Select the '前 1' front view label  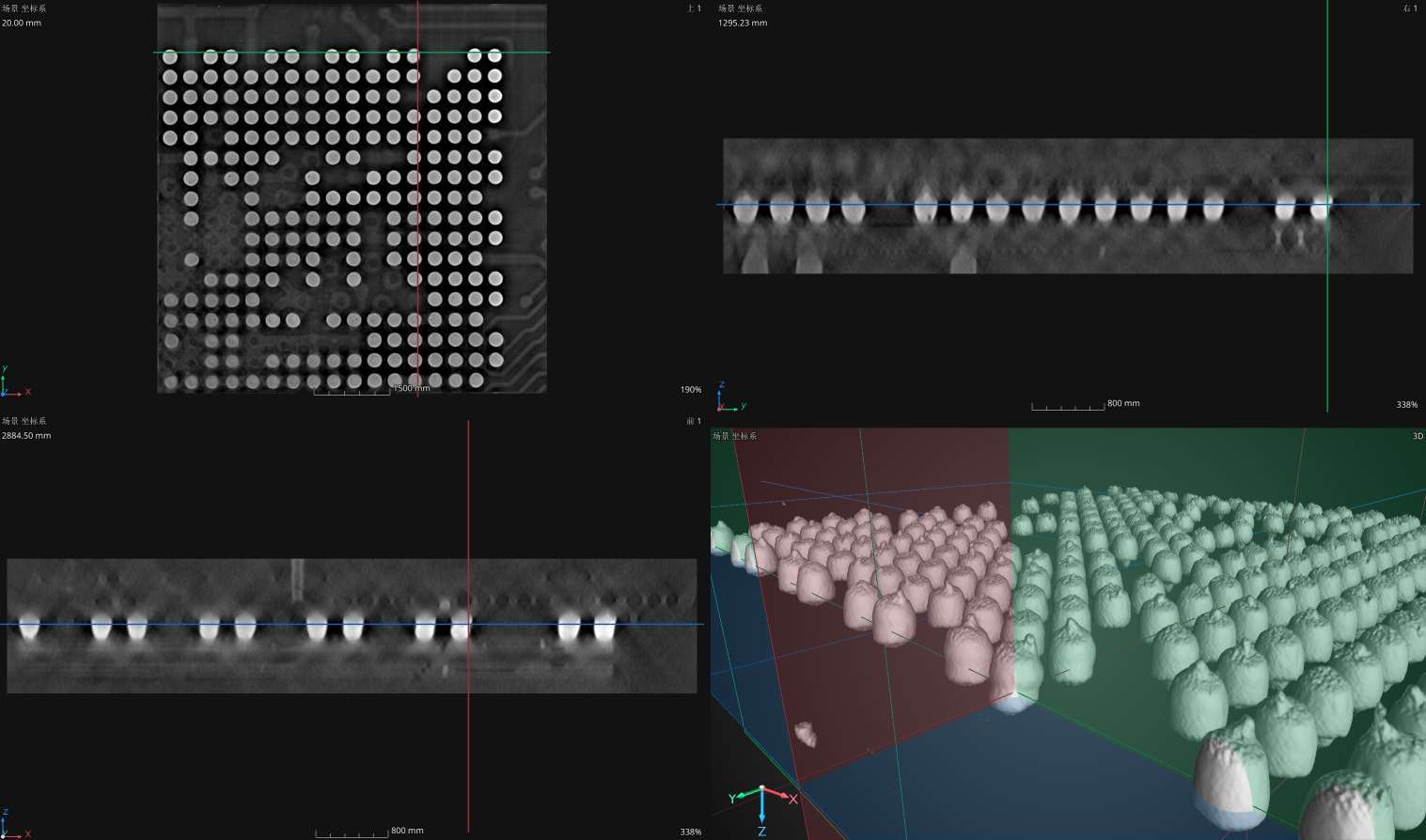click(694, 421)
